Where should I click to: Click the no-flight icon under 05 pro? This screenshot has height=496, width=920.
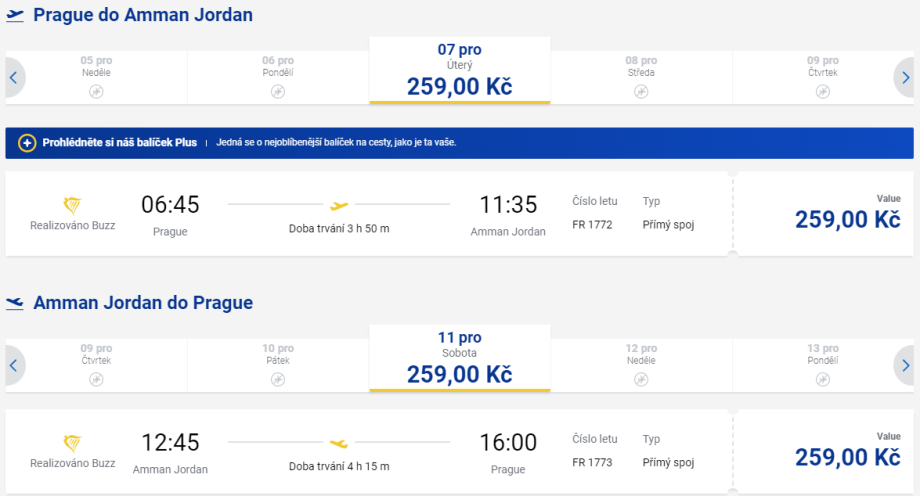[96, 92]
